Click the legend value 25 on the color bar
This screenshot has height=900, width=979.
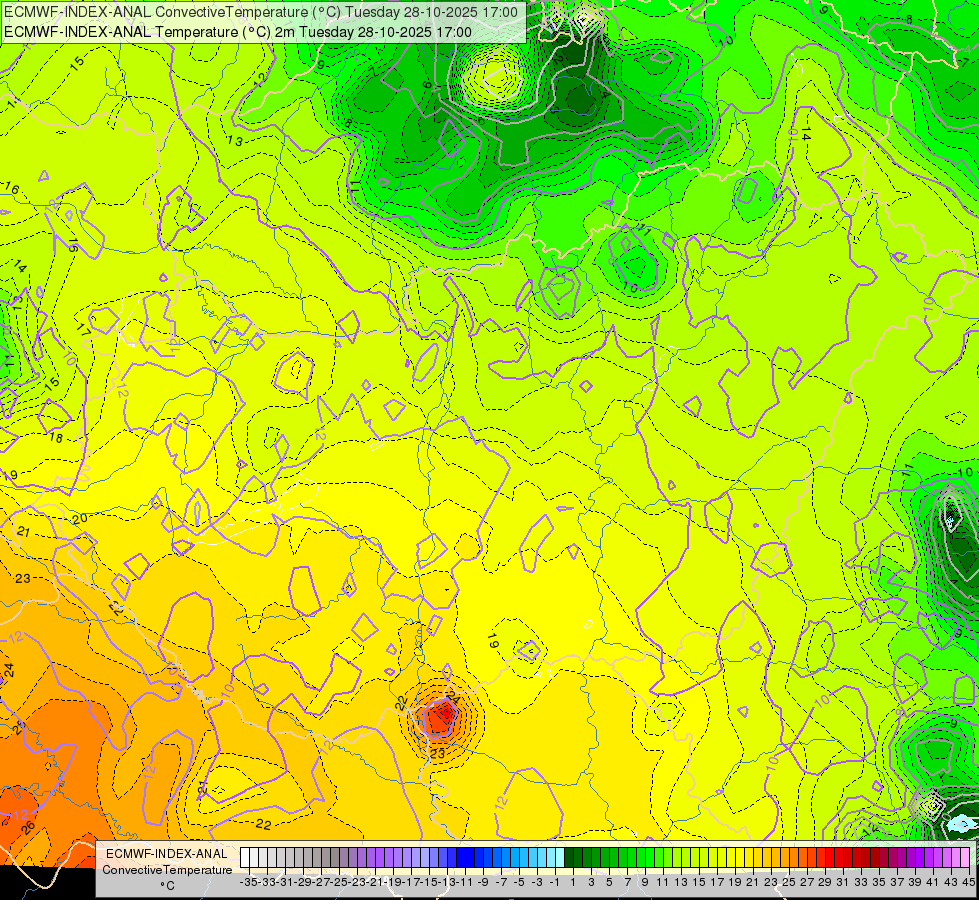[789, 883]
